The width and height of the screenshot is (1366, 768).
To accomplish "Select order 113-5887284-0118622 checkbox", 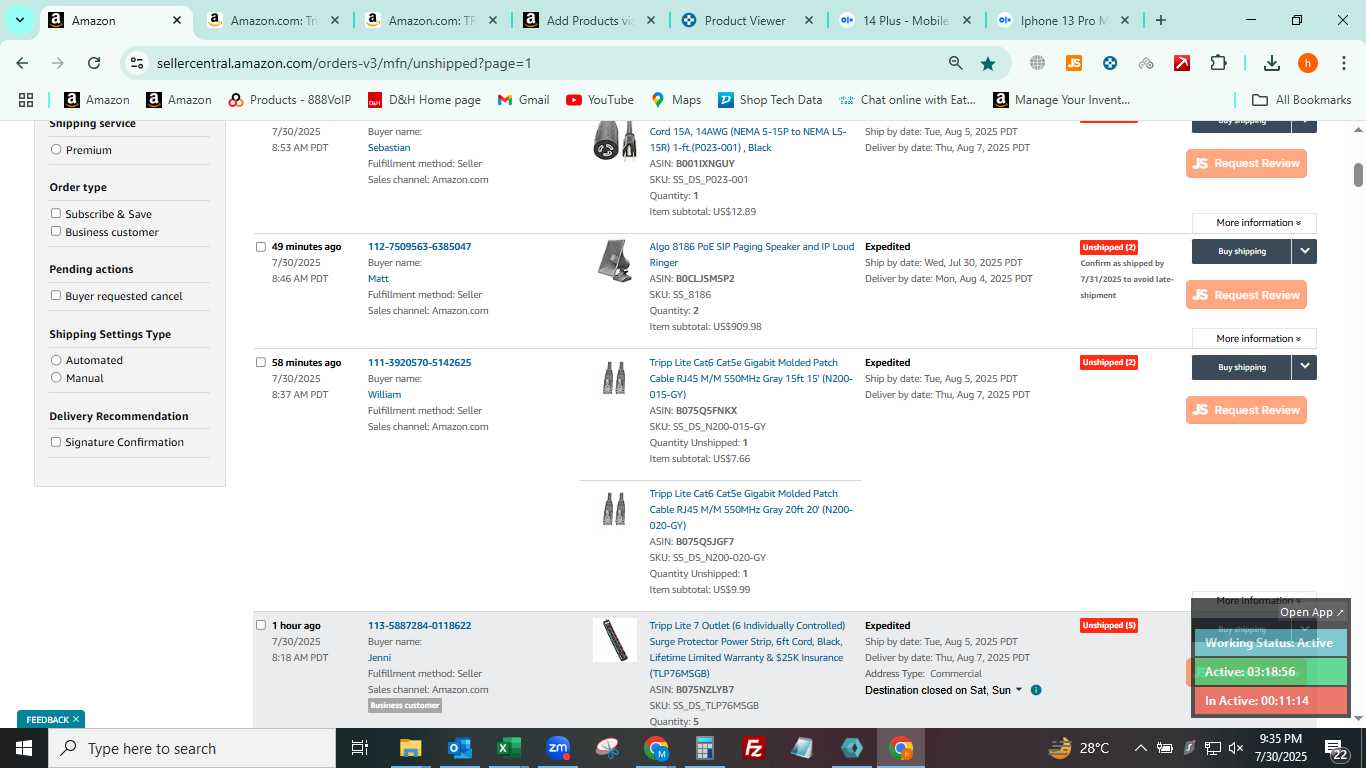I will [x=261, y=626].
